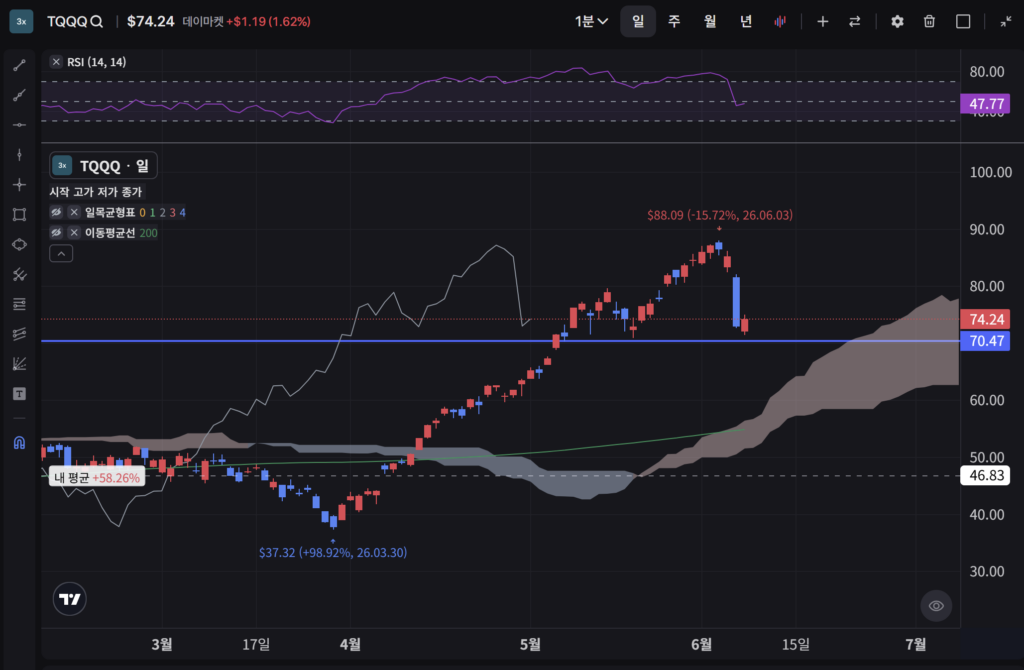Collapse the indicator legend list
1024x670 pixels.
pos(61,253)
